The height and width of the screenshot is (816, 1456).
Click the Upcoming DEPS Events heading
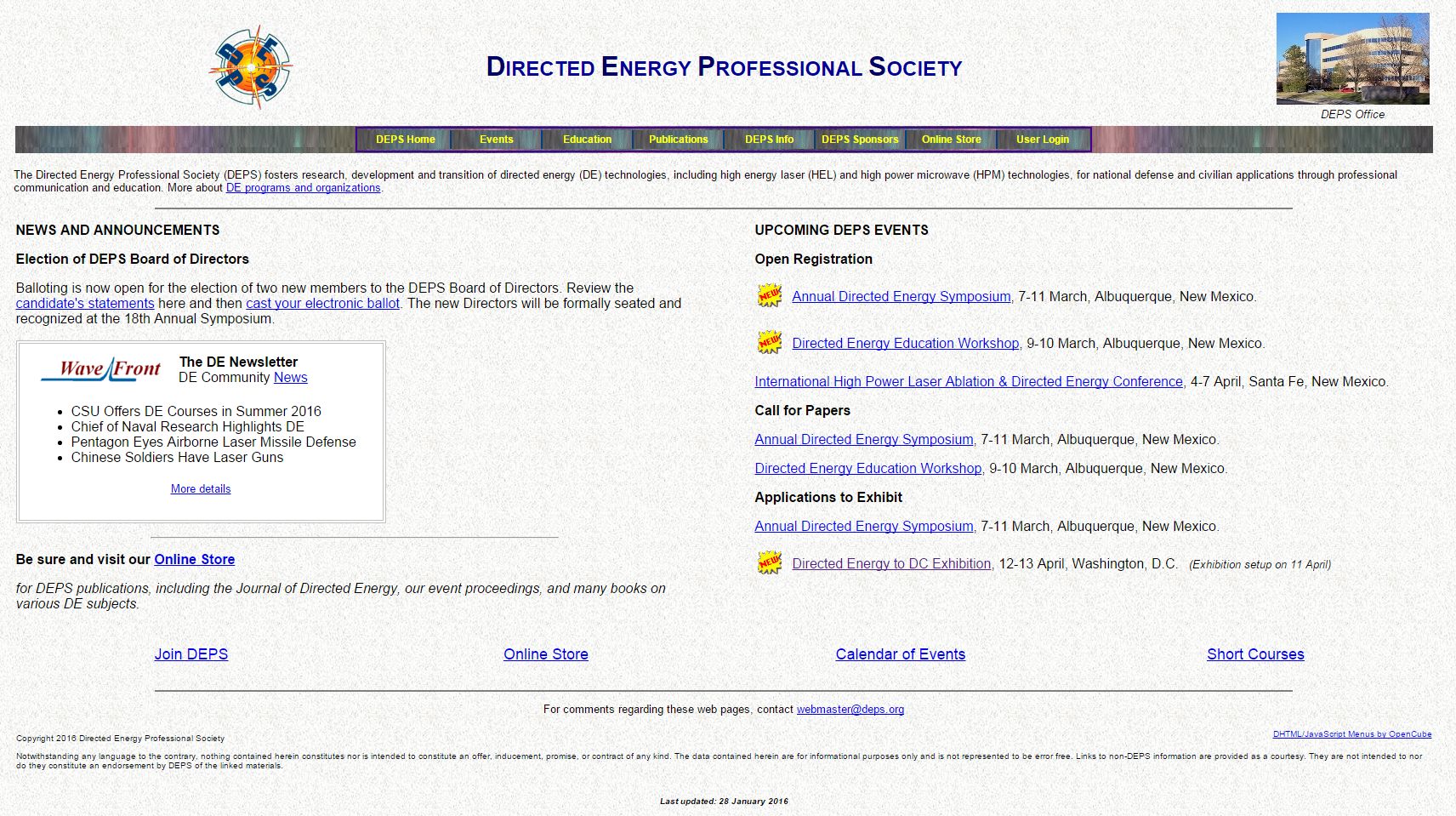tap(842, 231)
